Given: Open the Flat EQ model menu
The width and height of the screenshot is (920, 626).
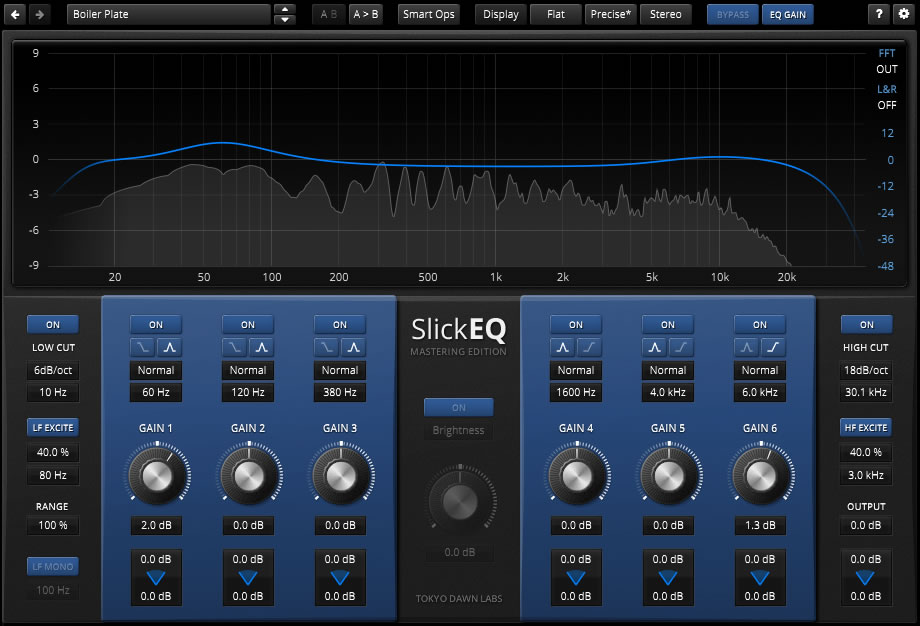Looking at the screenshot, I should coord(556,14).
